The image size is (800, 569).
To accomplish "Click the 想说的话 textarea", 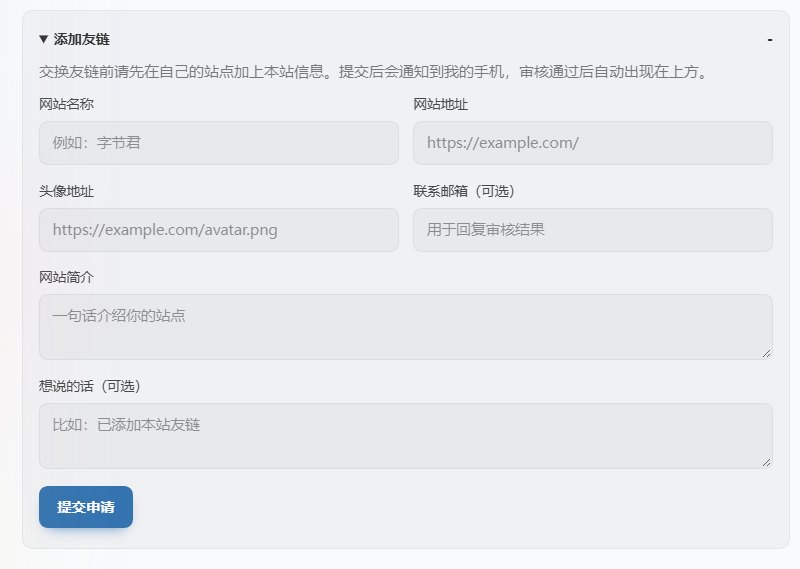I will 406,436.
